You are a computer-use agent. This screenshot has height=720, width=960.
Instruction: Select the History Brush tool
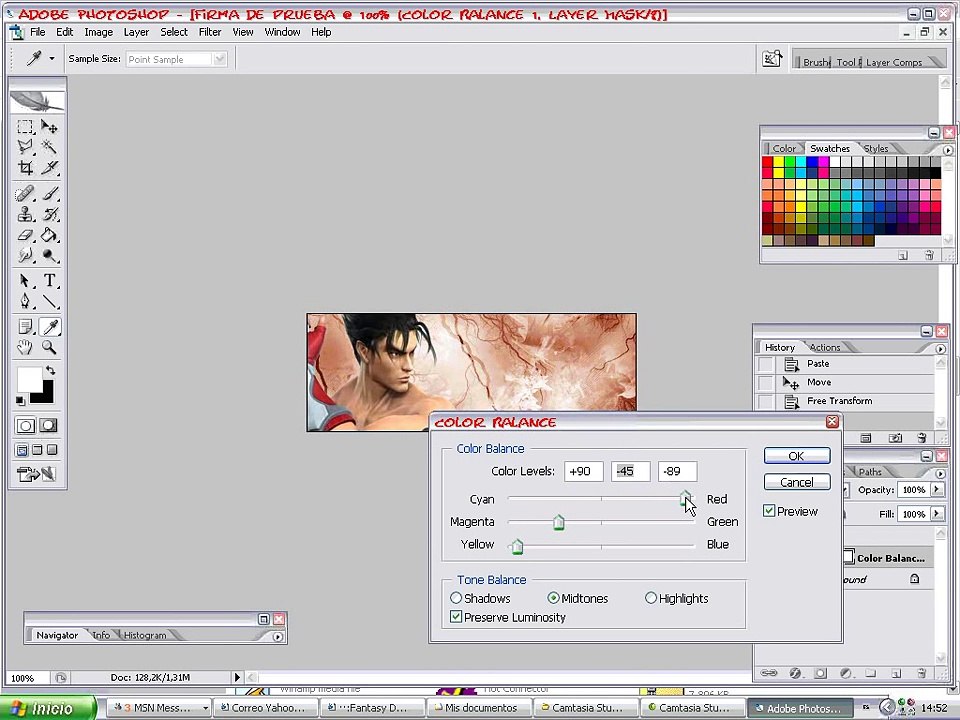(49, 214)
